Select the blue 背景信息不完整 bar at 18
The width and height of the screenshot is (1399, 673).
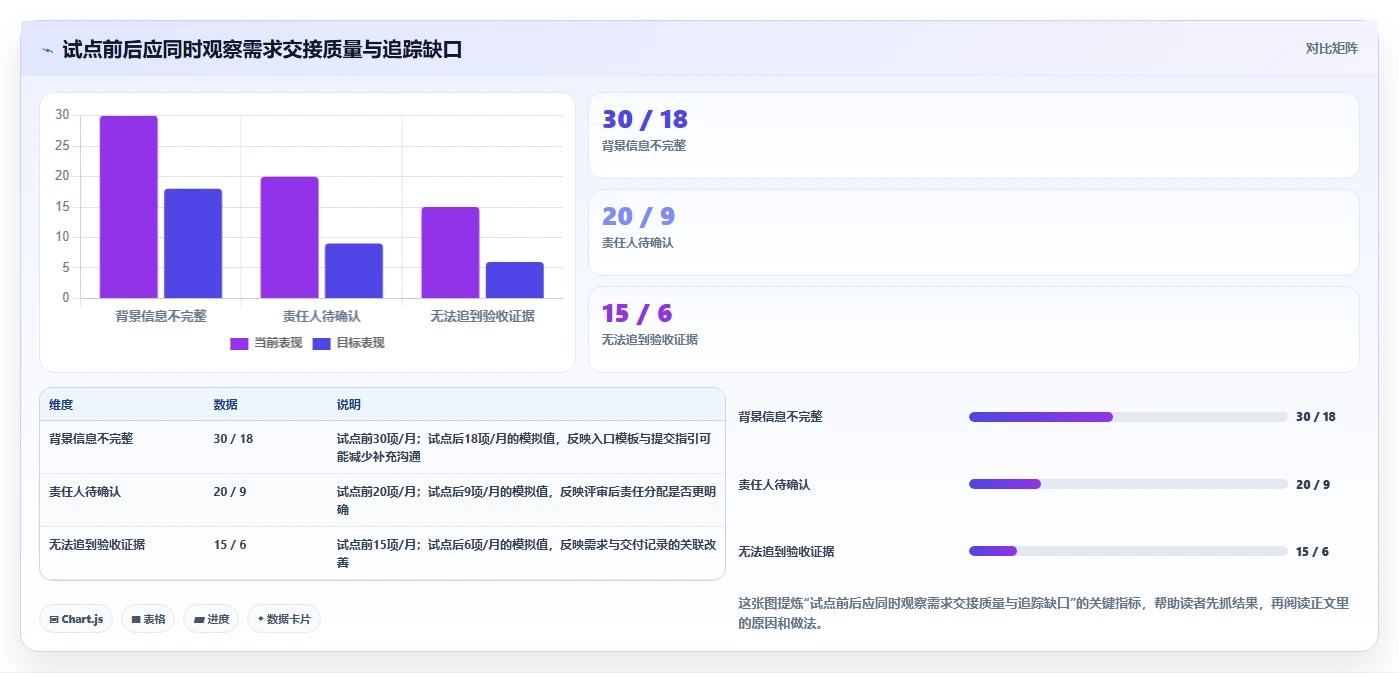pyautogui.click(x=193, y=243)
